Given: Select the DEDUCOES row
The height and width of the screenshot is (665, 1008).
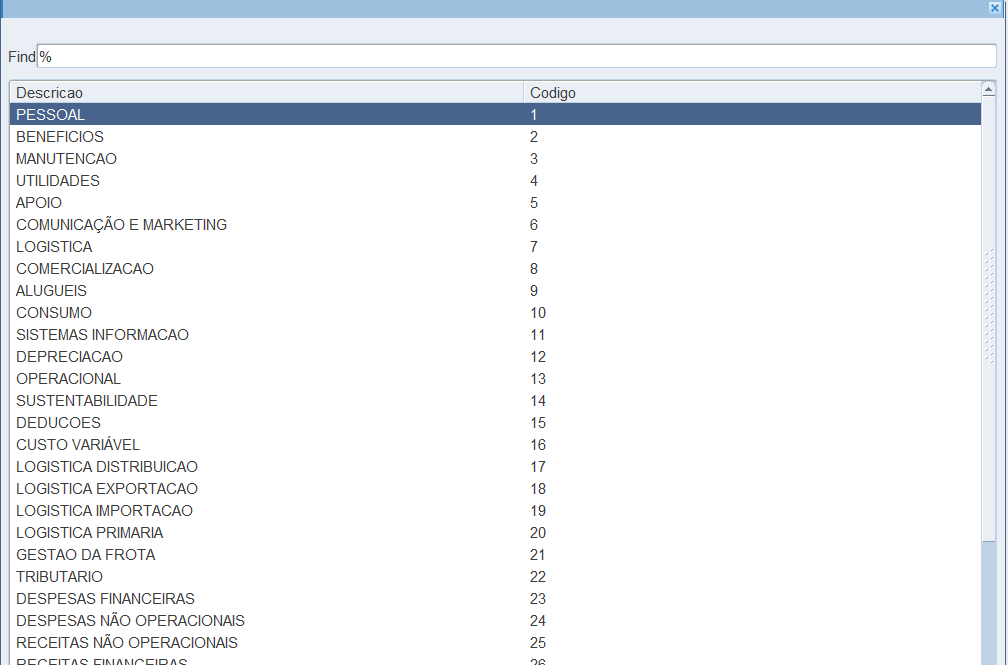Looking at the screenshot, I should point(495,423).
